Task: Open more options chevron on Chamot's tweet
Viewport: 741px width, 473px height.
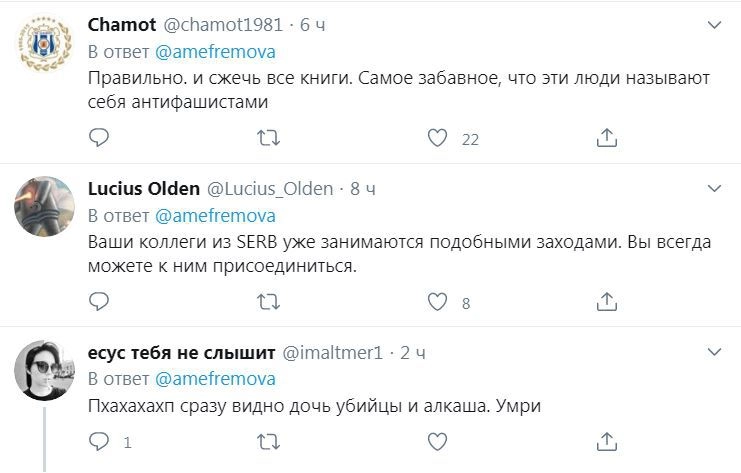Action: pos(714,24)
